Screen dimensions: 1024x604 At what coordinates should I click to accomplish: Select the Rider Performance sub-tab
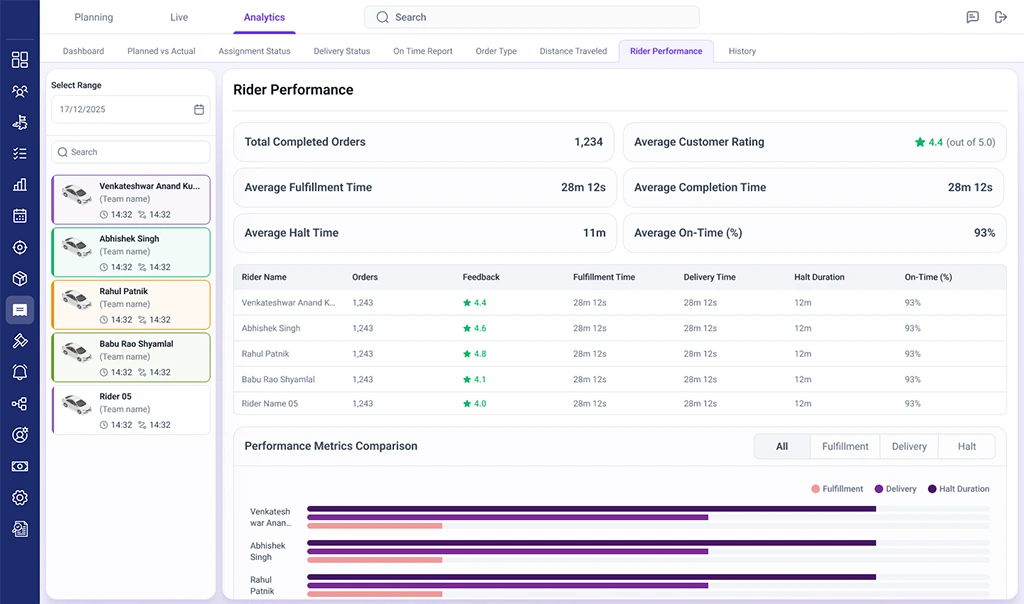pyautogui.click(x=666, y=51)
